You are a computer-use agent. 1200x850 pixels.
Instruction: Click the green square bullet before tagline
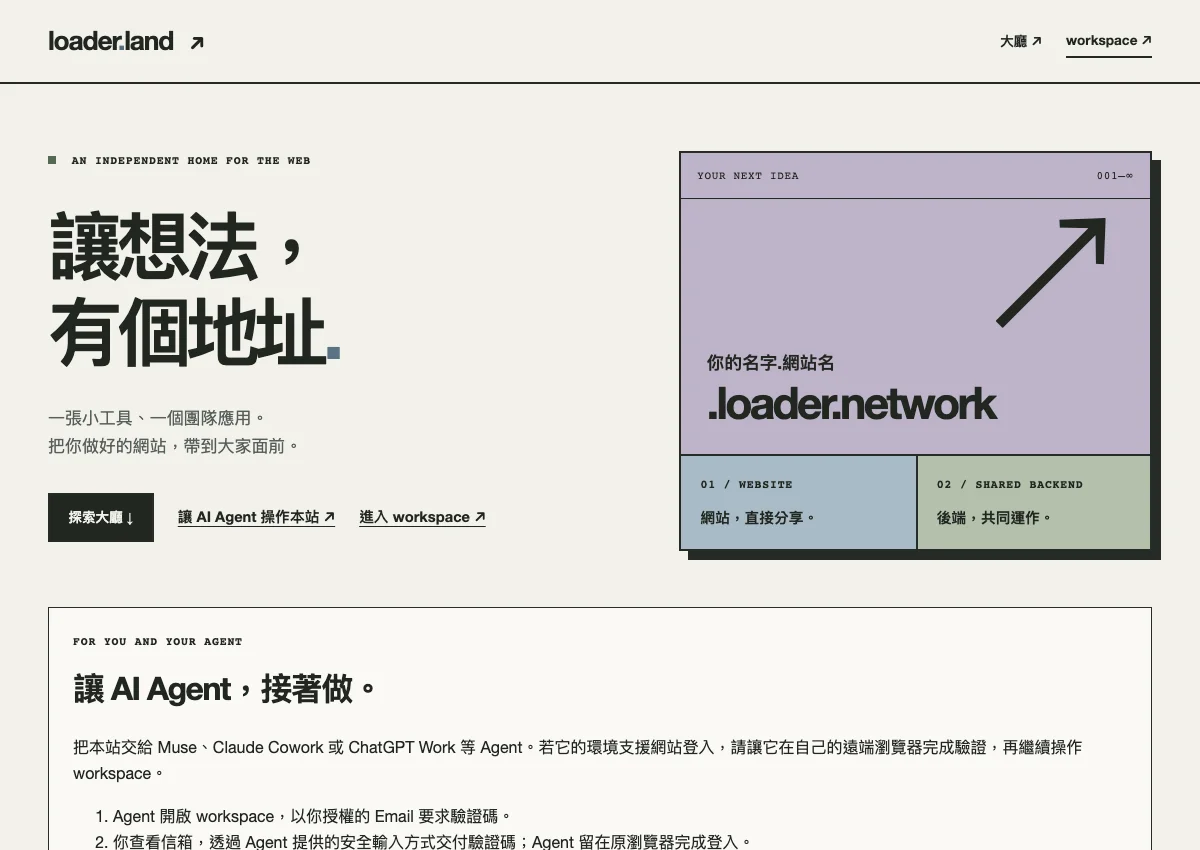tap(52, 160)
